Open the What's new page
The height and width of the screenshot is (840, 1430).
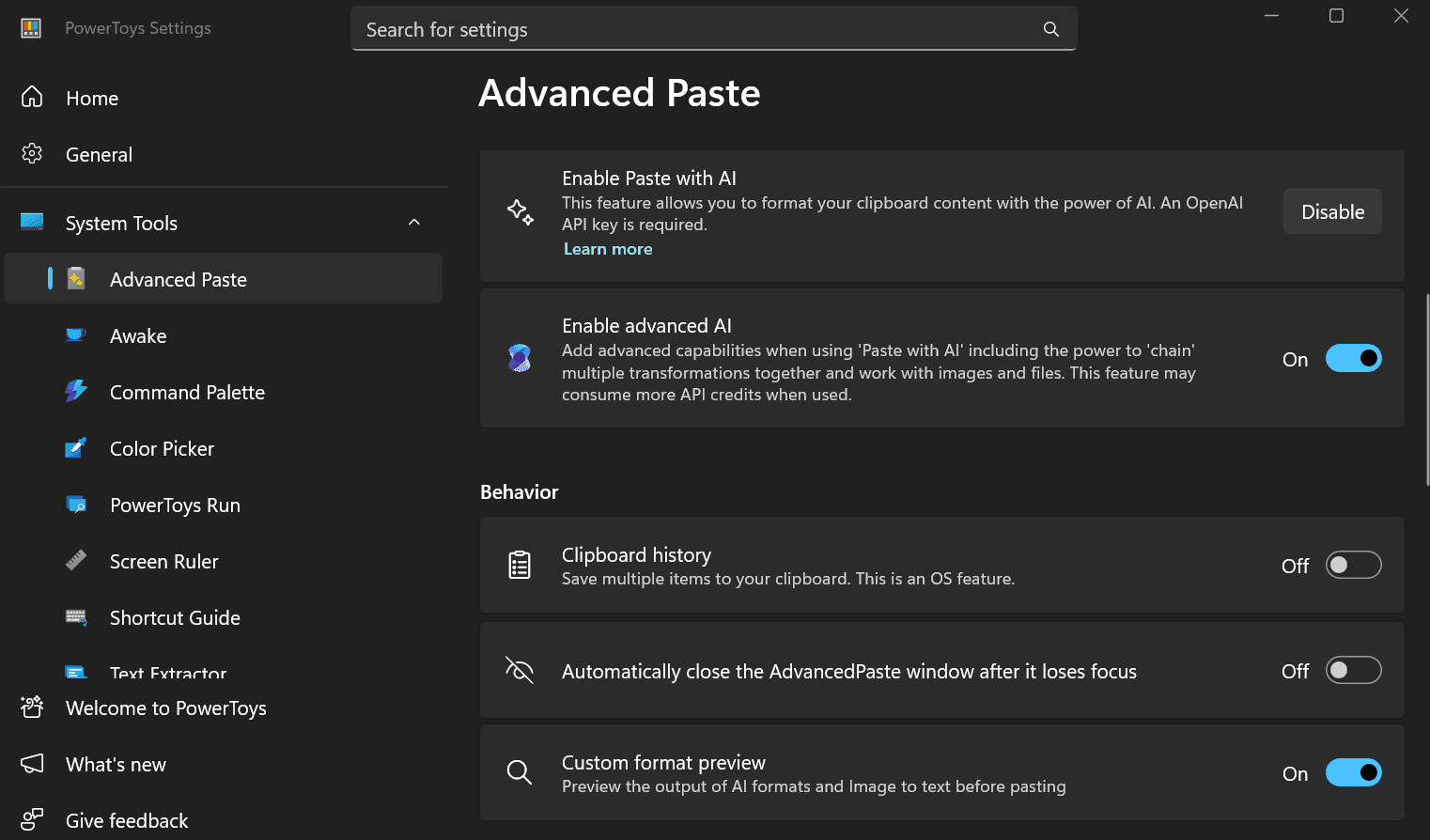pos(116,764)
